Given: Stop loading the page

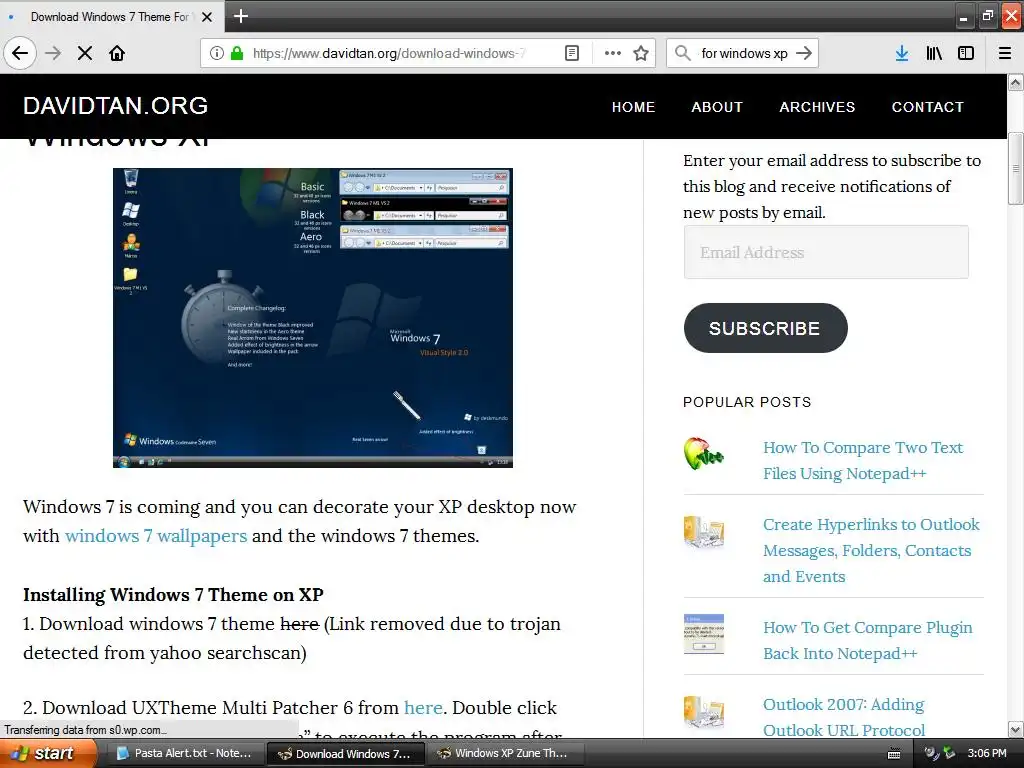Looking at the screenshot, I should click(x=85, y=53).
